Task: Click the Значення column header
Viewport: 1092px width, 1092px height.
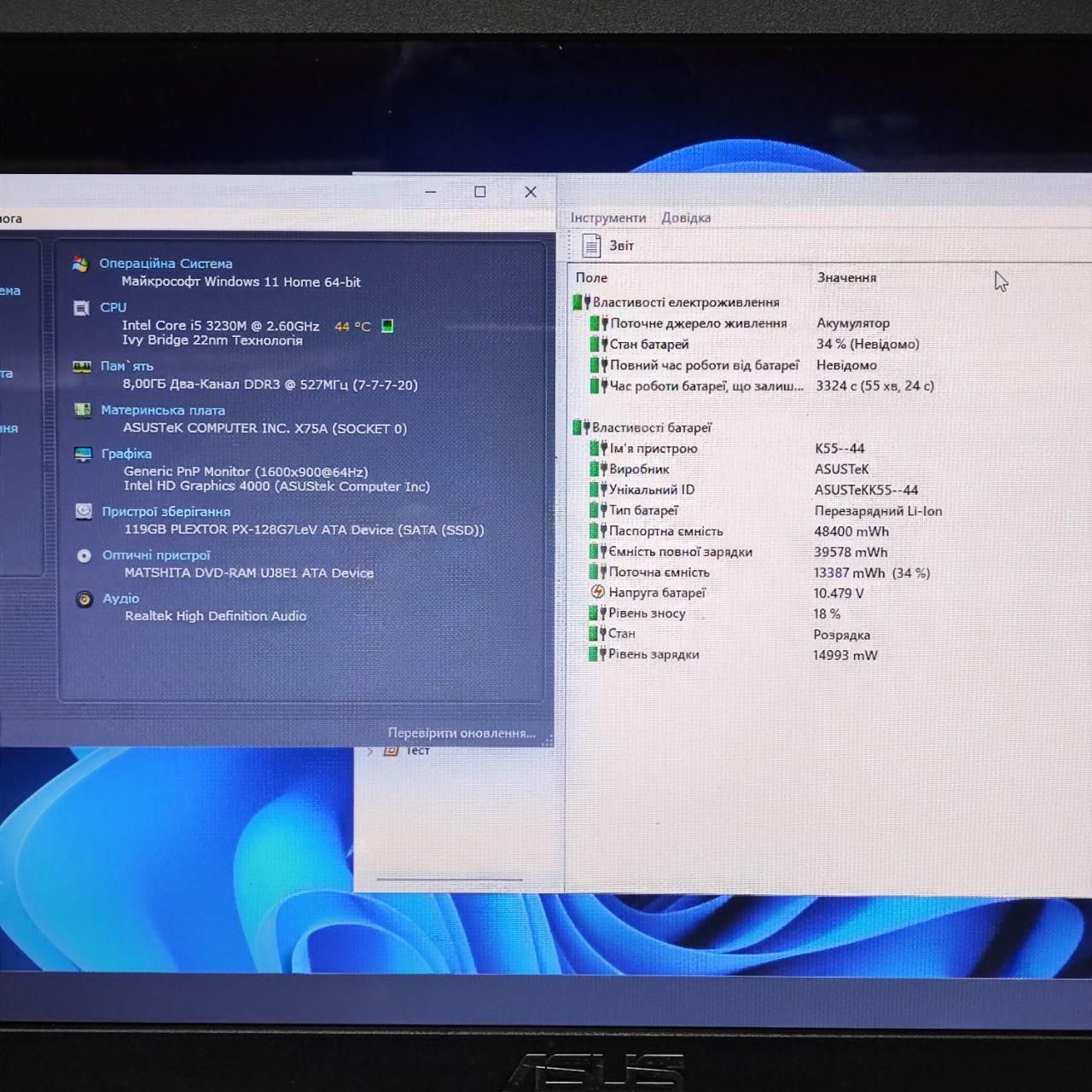Action: pyautogui.click(x=846, y=277)
